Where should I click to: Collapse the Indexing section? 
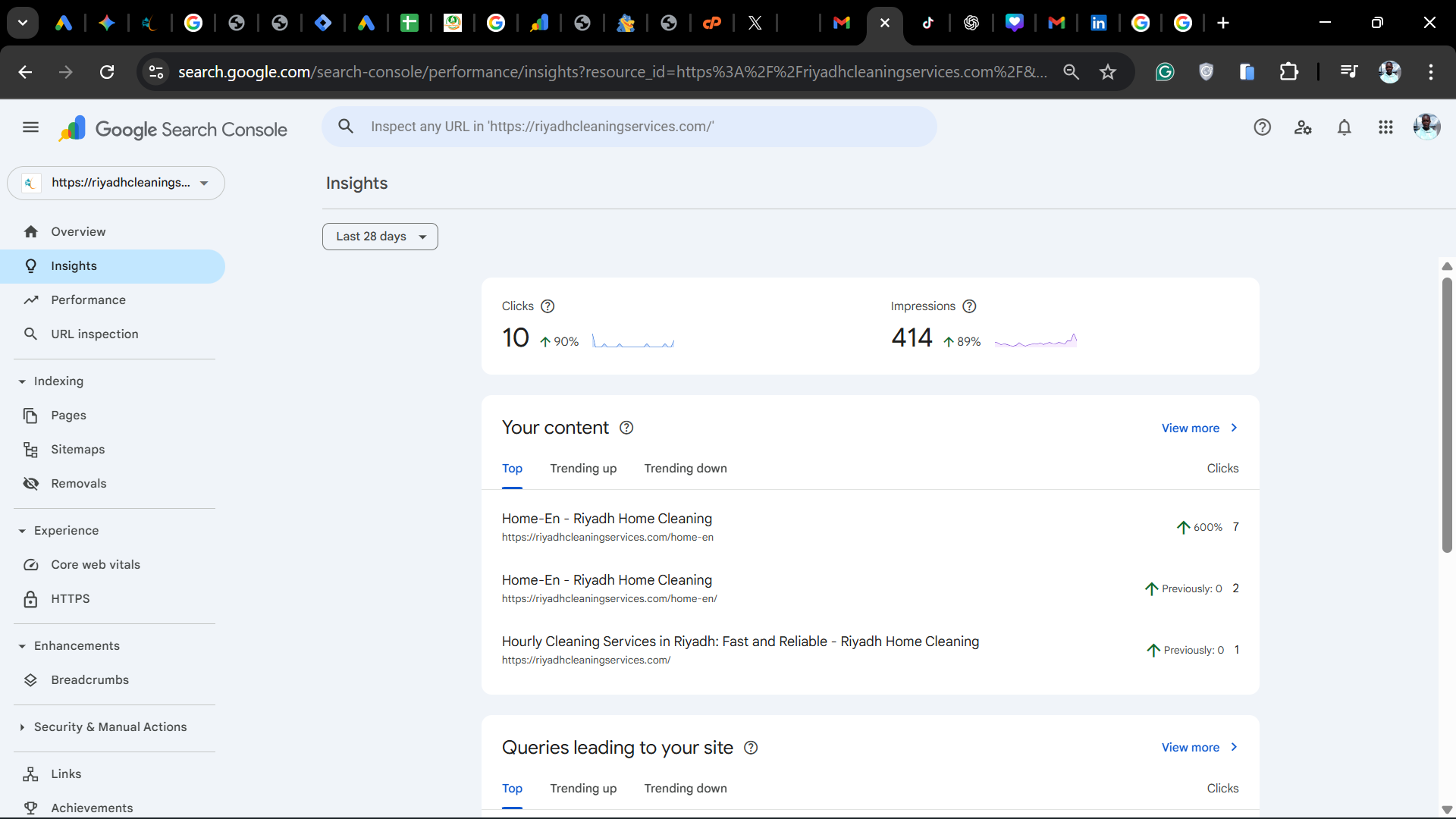21,381
